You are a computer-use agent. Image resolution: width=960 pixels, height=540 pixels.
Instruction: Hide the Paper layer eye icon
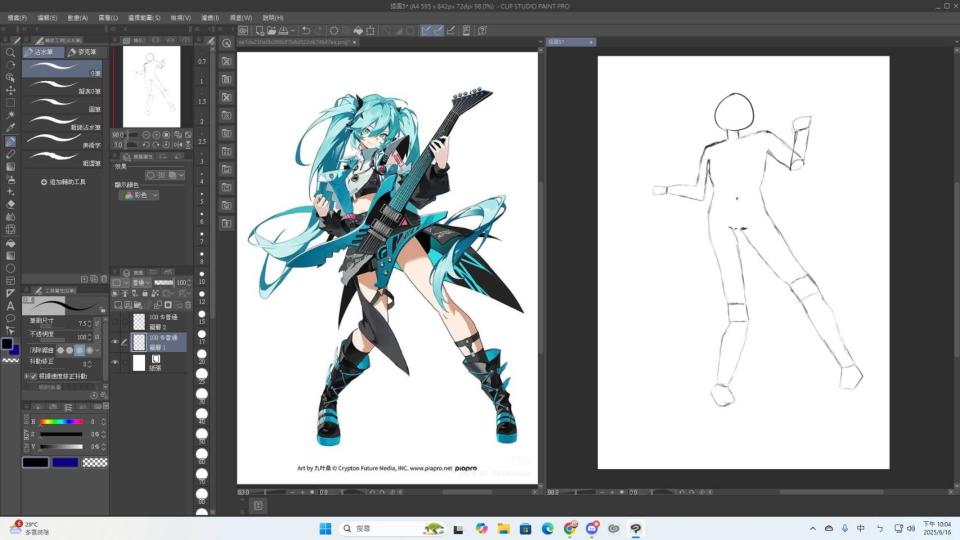[115, 362]
